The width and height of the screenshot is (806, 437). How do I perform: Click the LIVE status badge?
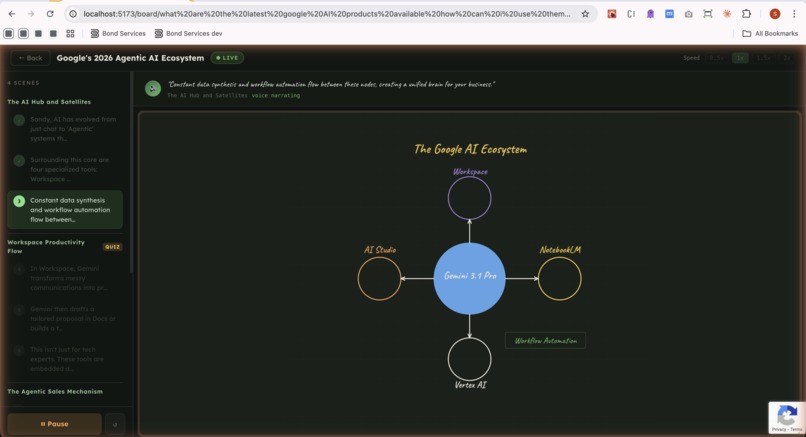pyautogui.click(x=227, y=58)
